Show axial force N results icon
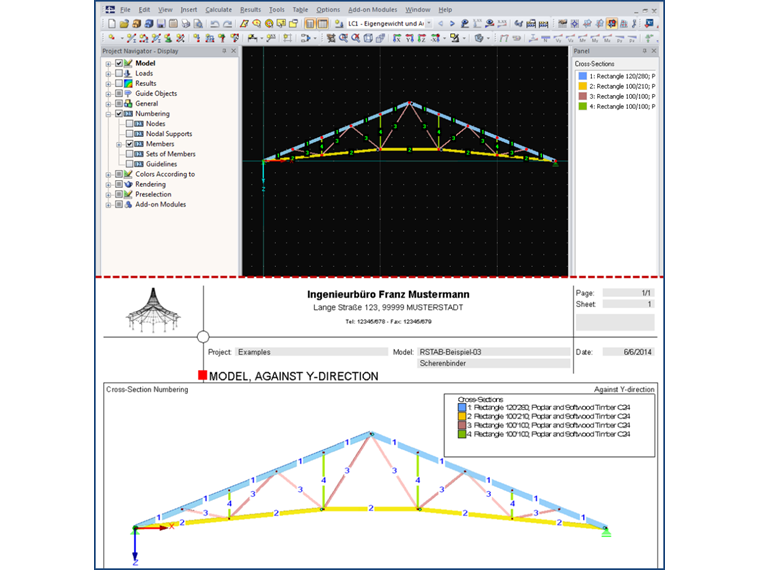Screen dimensions: 760x570 (545, 38)
